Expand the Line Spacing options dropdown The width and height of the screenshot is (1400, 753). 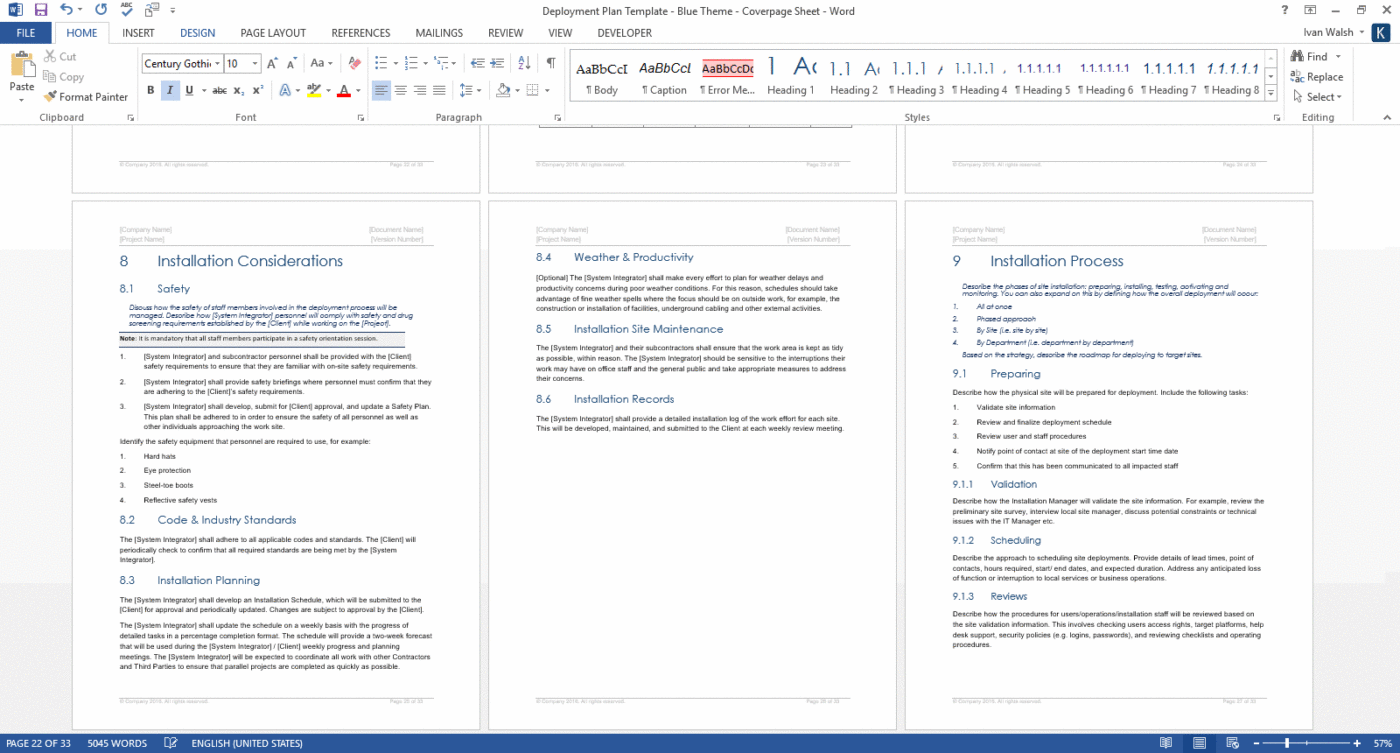(x=478, y=90)
